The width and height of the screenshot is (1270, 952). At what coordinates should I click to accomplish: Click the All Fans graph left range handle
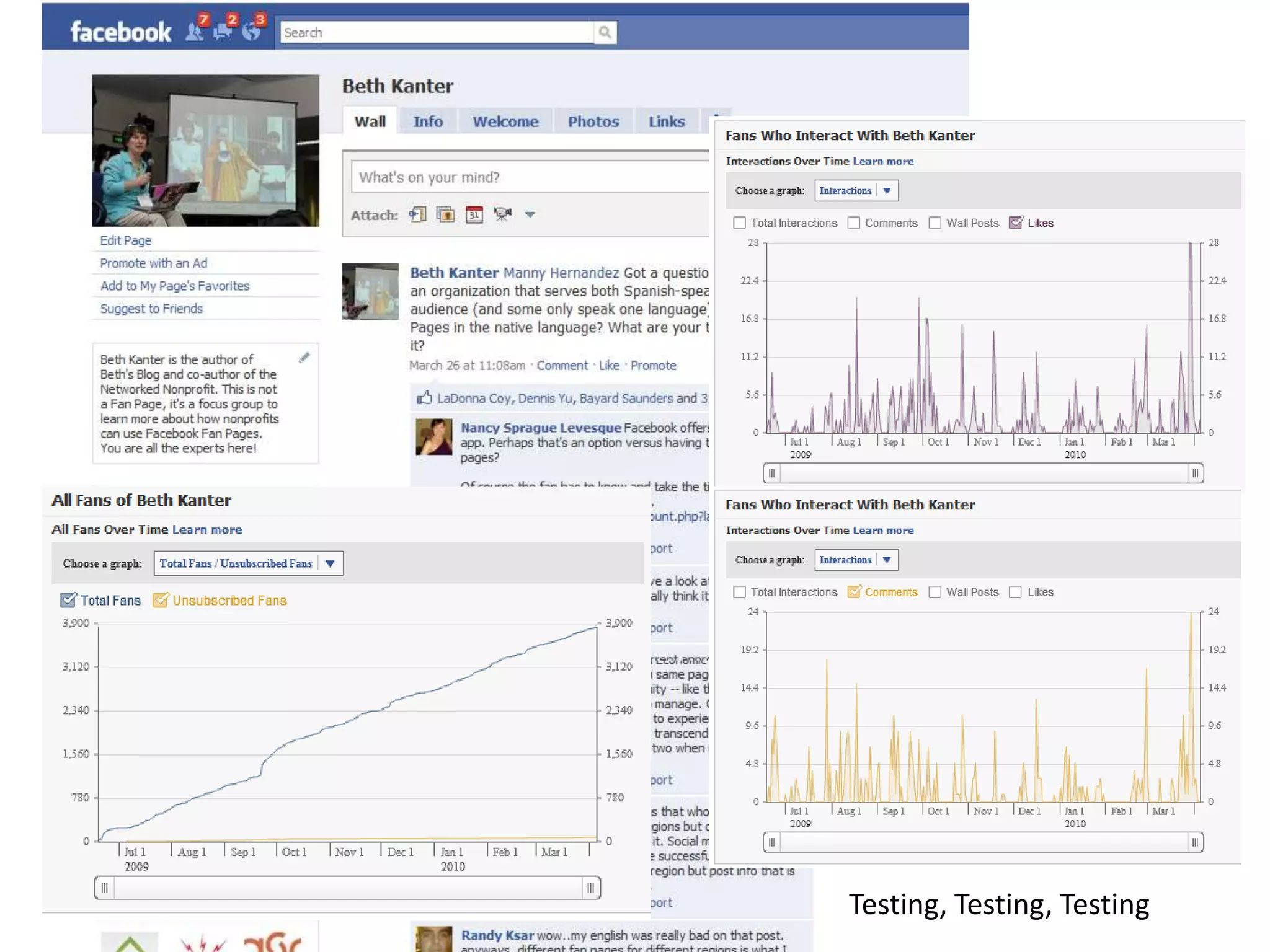(105, 888)
